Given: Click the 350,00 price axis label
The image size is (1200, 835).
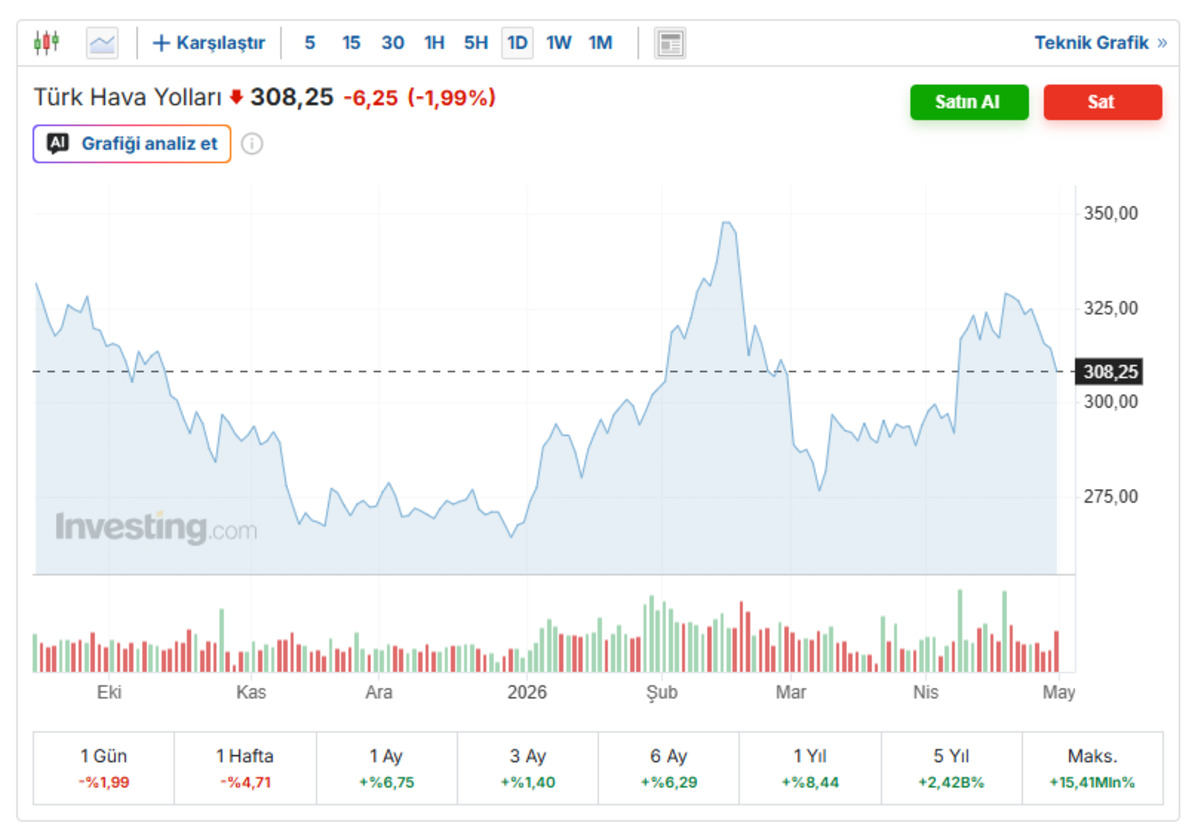Looking at the screenshot, I should click(1111, 213).
